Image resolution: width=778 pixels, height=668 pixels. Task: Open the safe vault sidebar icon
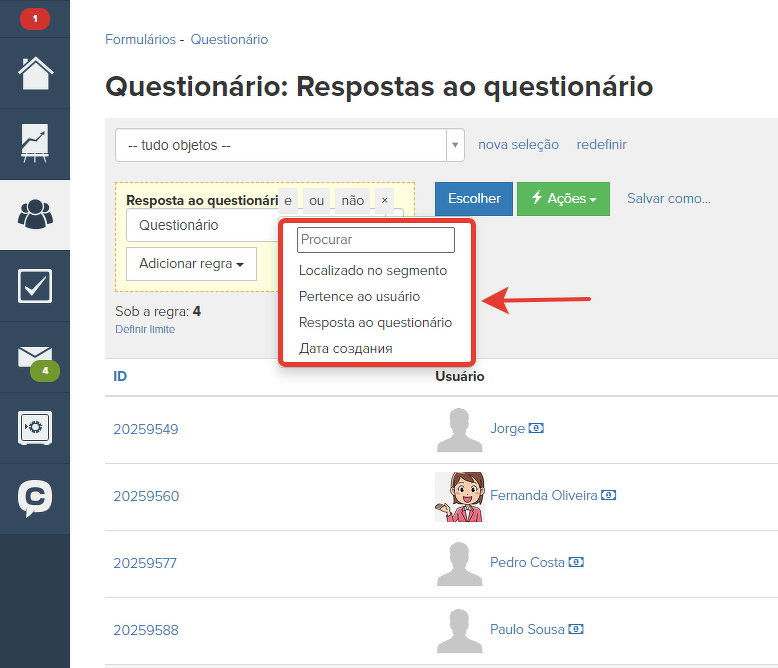pyautogui.click(x=35, y=428)
